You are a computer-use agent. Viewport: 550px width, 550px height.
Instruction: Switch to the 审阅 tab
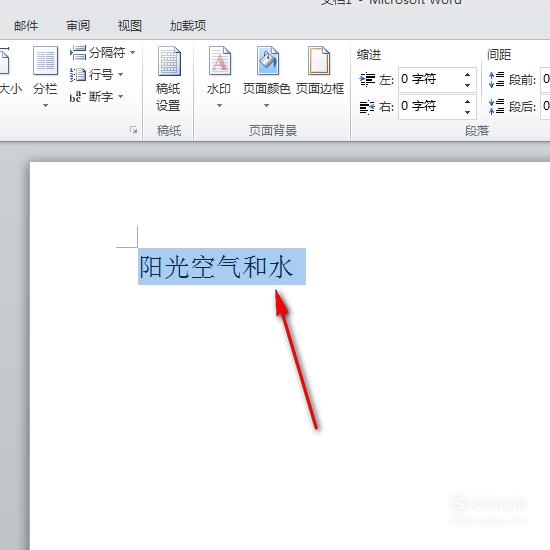[x=78, y=26]
